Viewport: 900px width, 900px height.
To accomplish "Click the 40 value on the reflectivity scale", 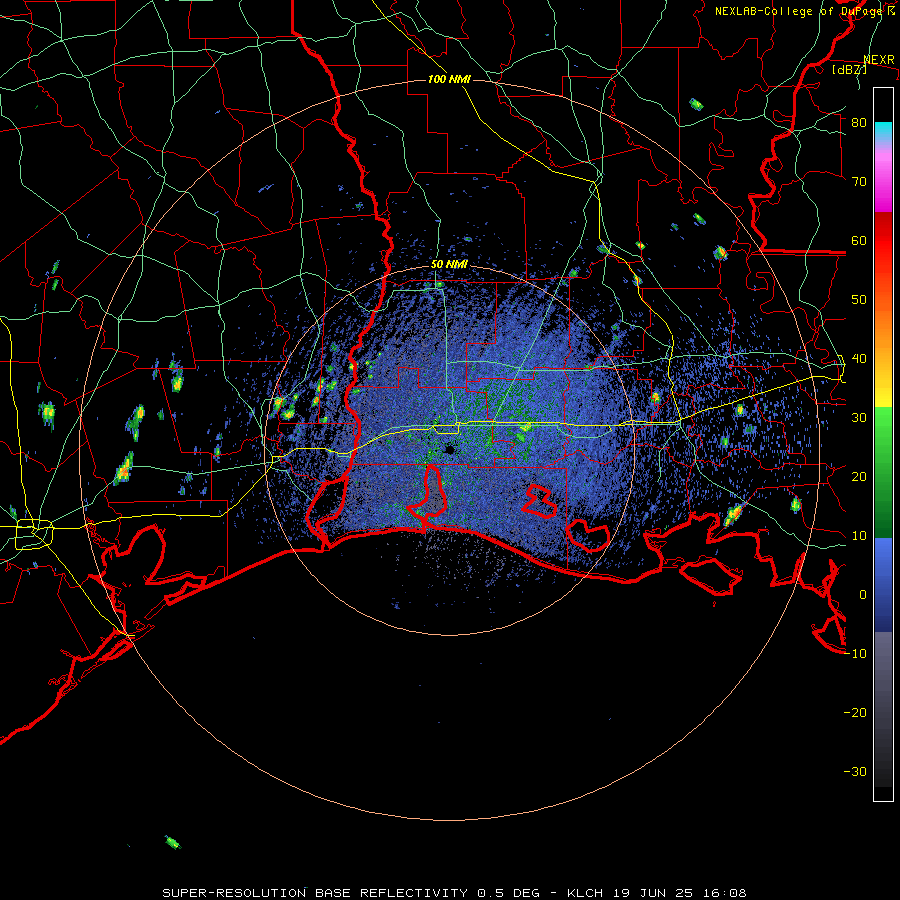I will click(x=859, y=359).
